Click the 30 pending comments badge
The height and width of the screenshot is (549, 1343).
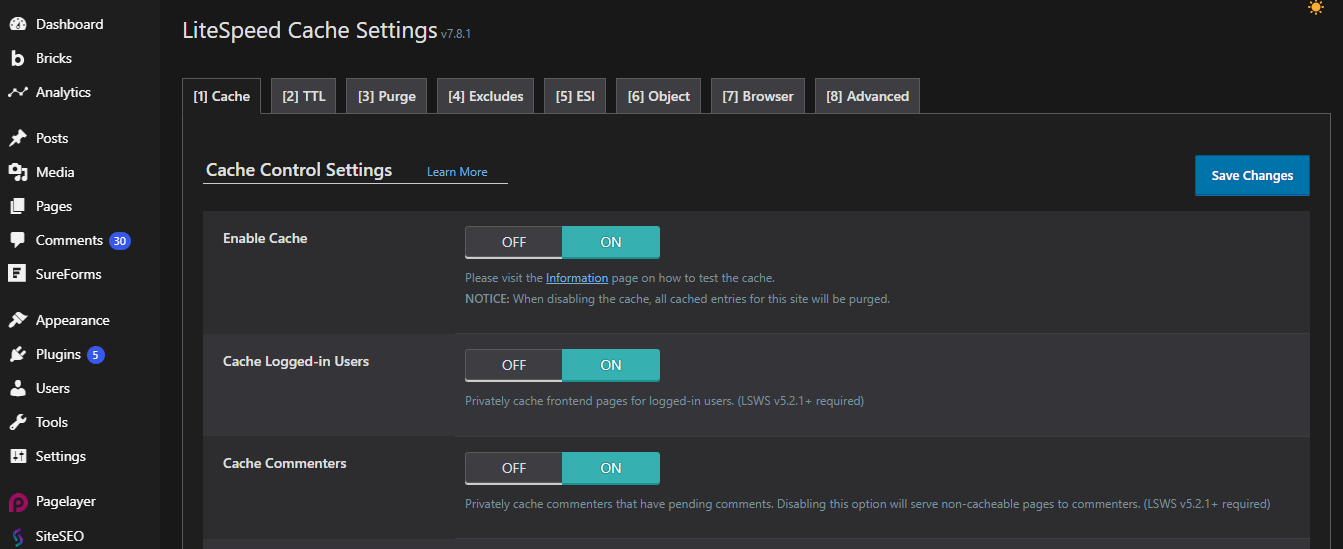pyautogui.click(x=120, y=241)
